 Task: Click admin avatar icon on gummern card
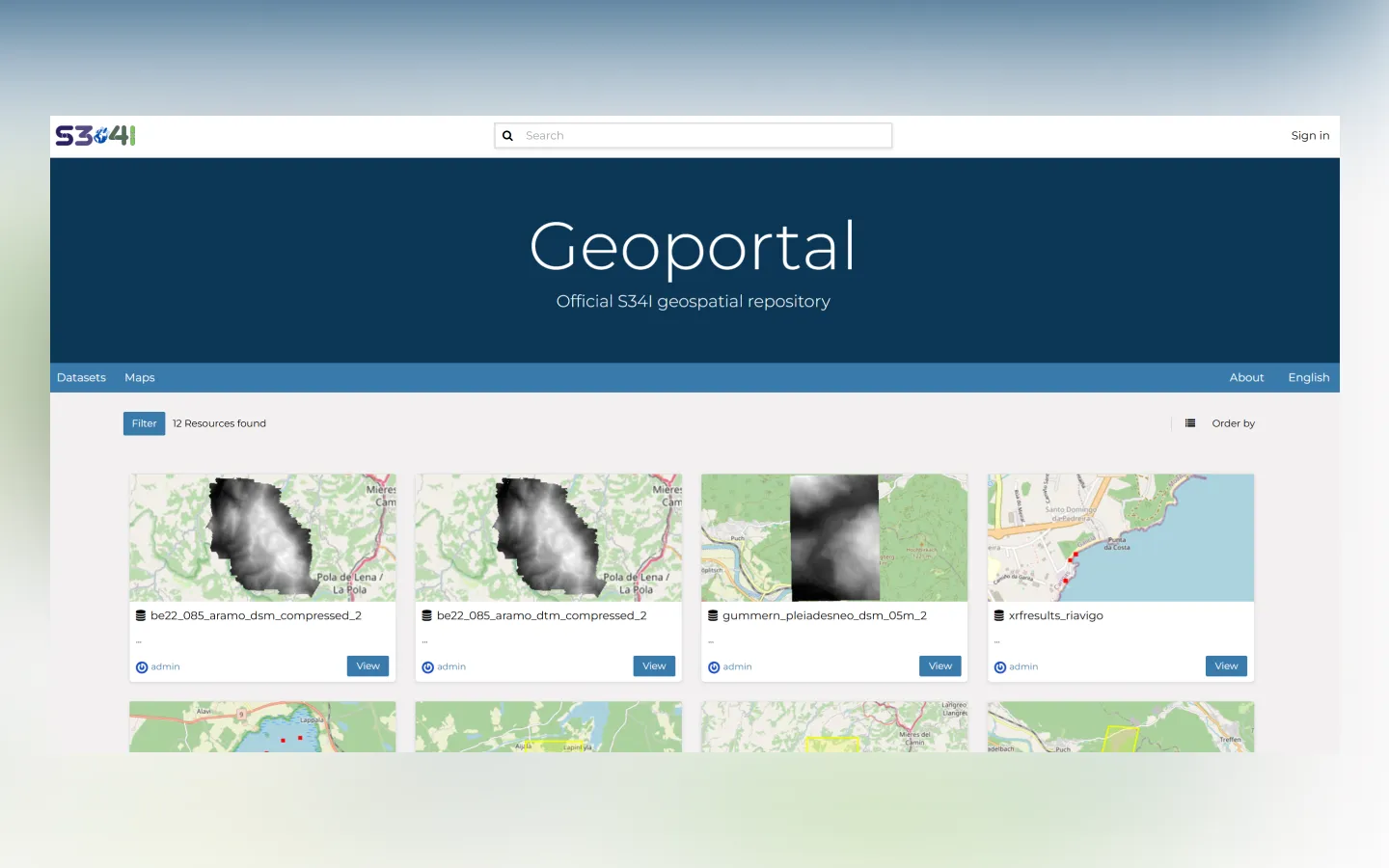[714, 667]
